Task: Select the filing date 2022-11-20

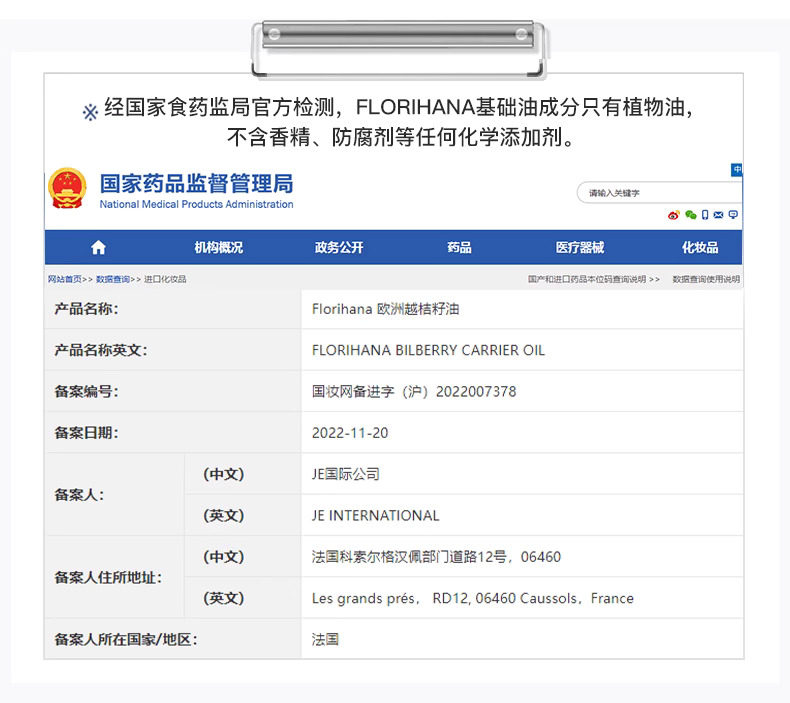Action: (350, 433)
